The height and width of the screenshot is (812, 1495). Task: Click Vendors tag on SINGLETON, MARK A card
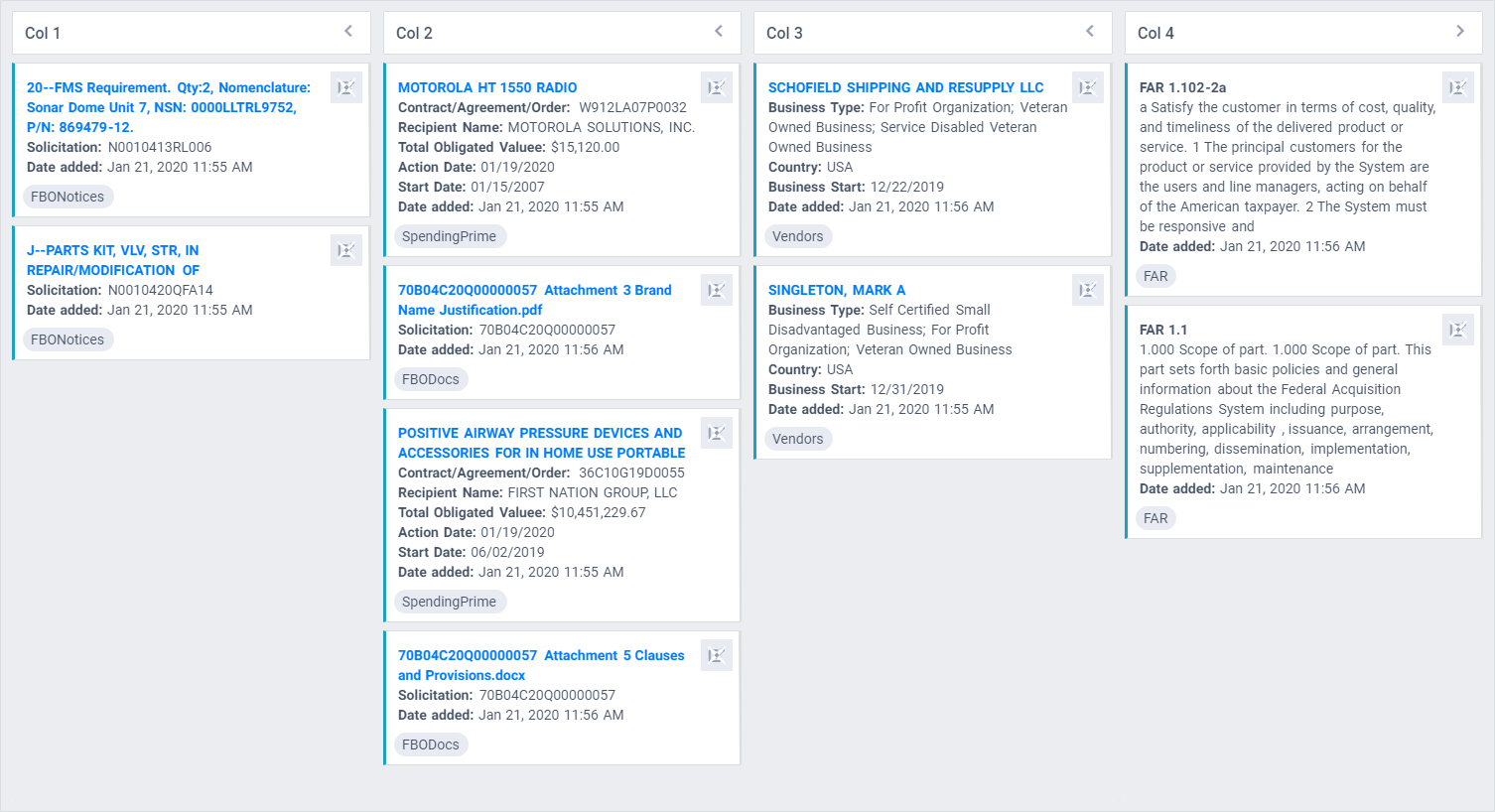[x=798, y=439]
